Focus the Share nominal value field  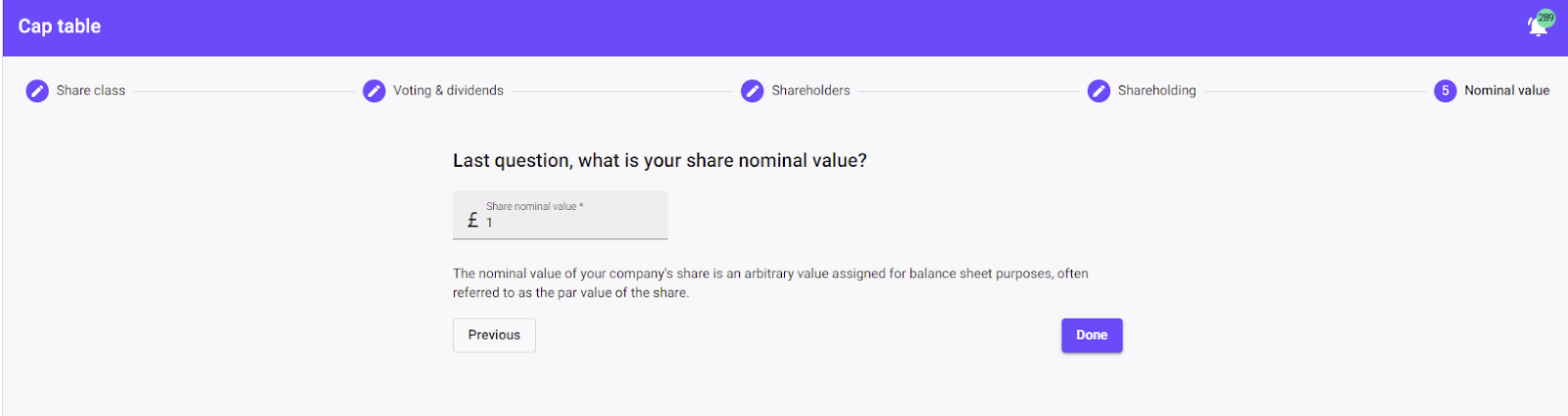click(573, 223)
